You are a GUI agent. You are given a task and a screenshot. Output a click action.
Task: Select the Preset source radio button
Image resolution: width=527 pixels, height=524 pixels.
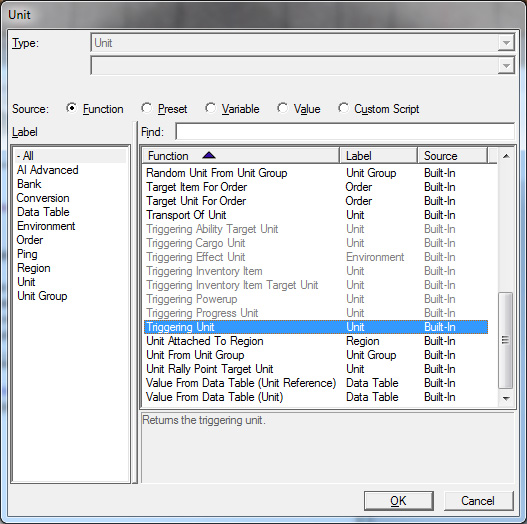[147, 108]
